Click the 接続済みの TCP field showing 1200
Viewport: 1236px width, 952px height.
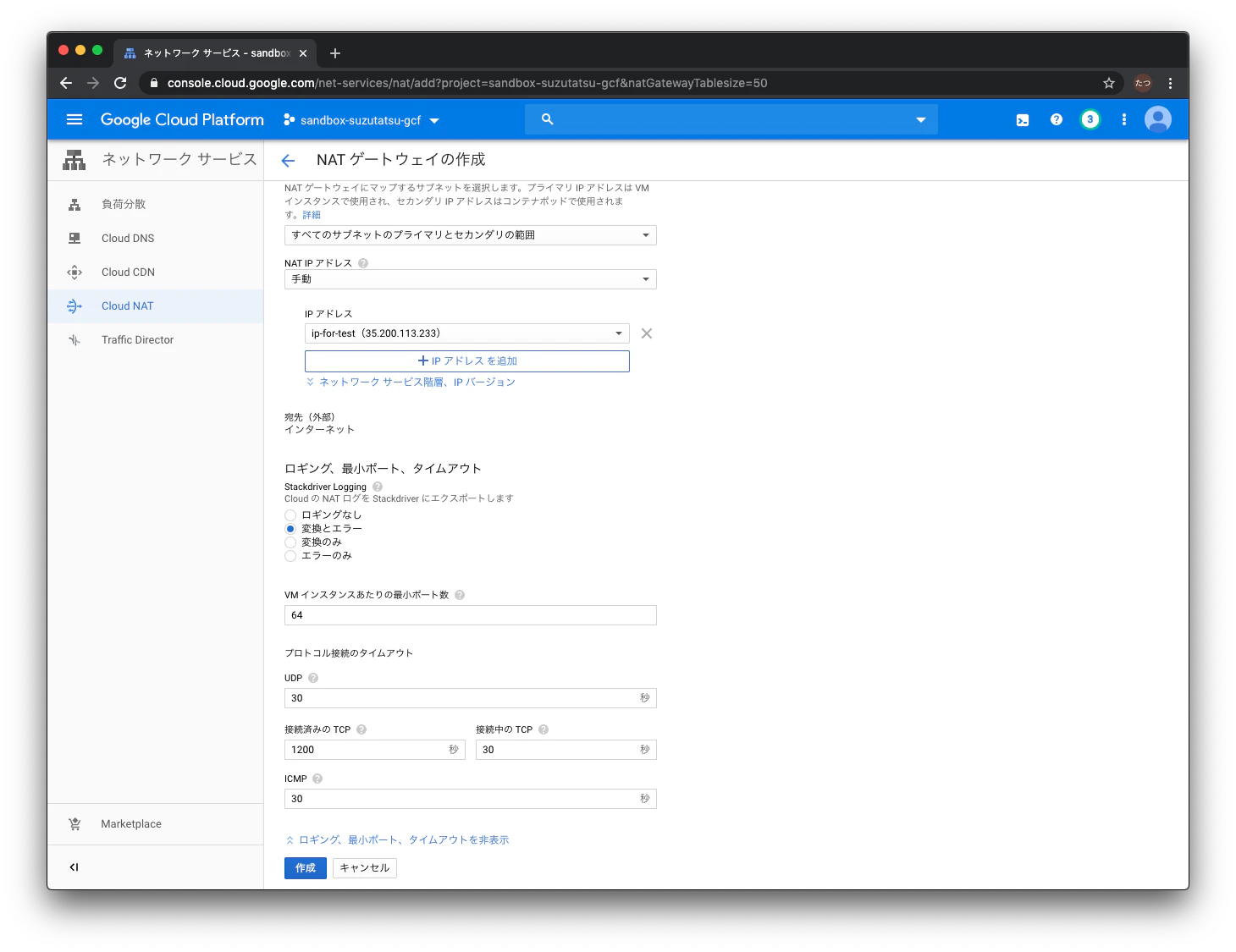tap(375, 750)
